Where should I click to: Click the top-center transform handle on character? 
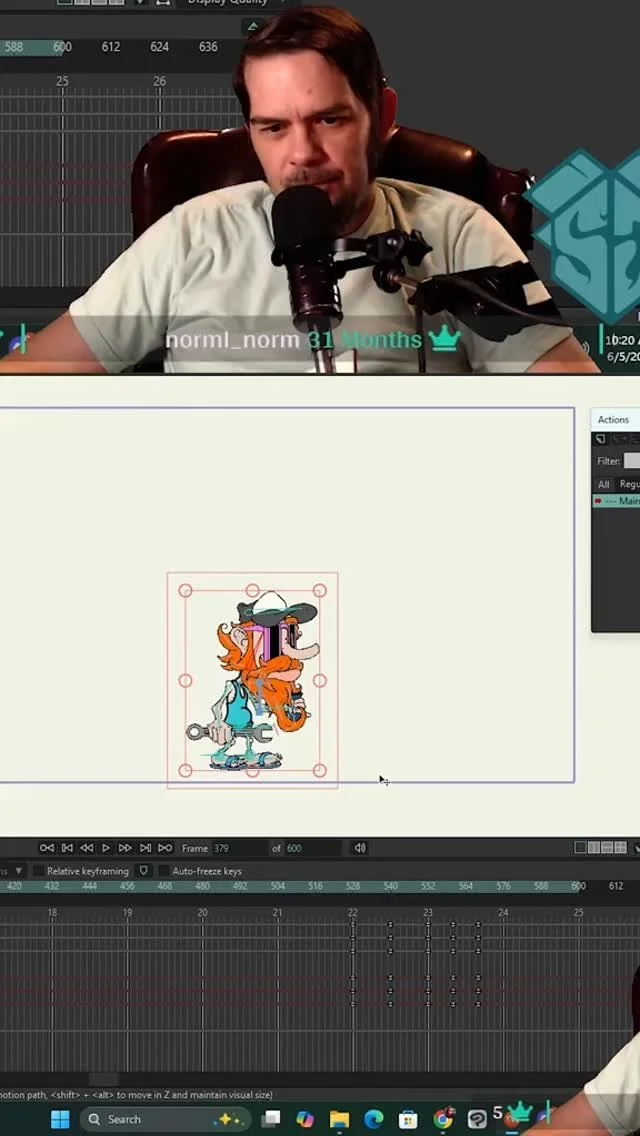pyautogui.click(x=252, y=590)
